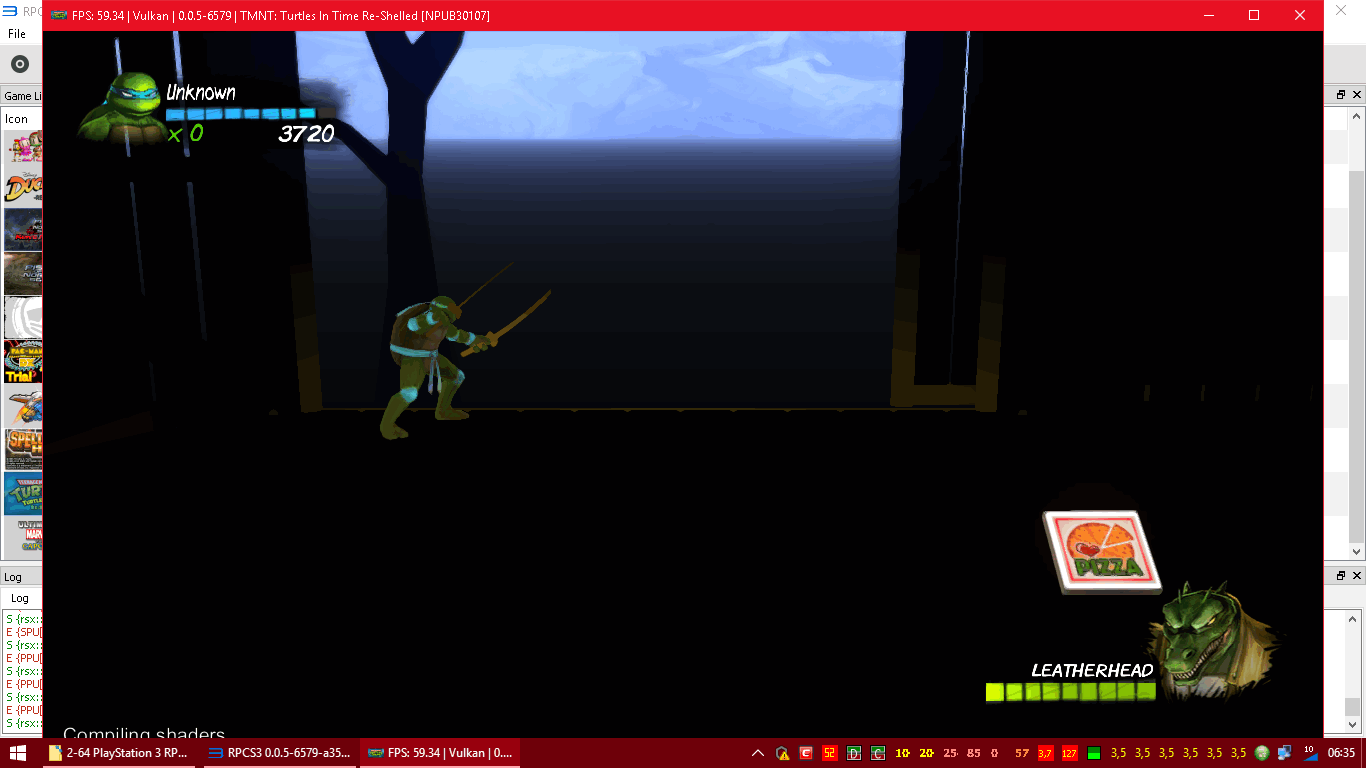1366x768 pixels.
Task: Close the Game List dock panel
Action: click(x=1357, y=95)
